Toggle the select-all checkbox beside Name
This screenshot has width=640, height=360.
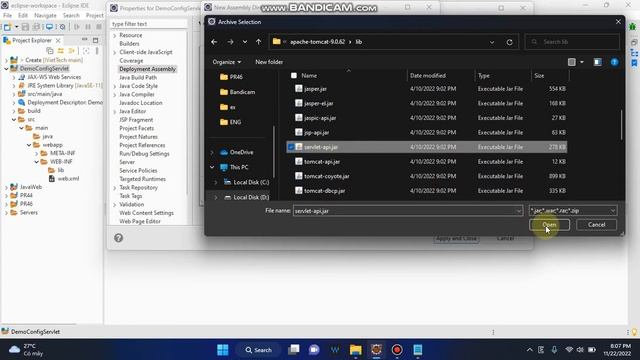294,76
